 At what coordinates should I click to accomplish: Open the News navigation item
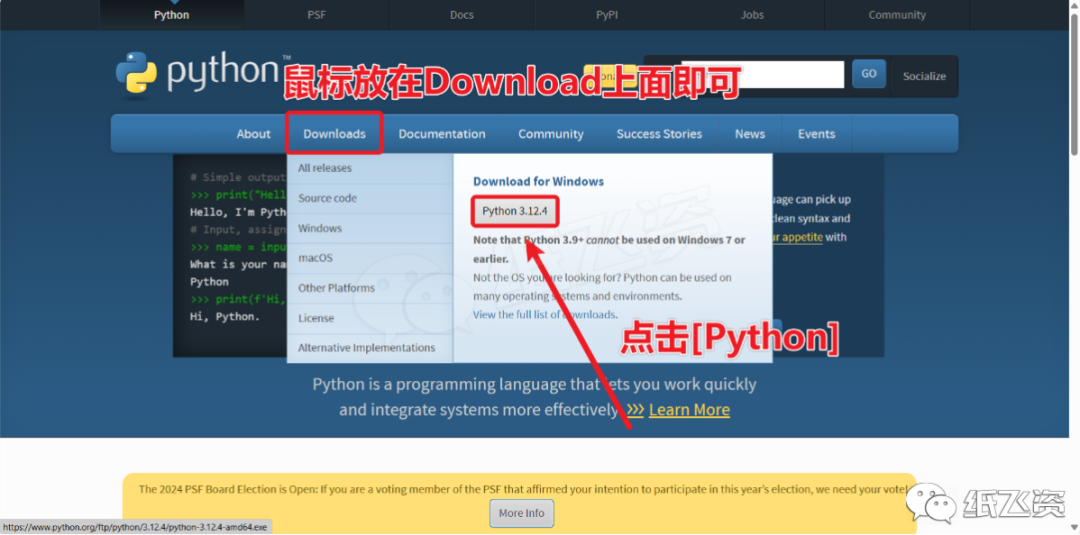point(749,134)
